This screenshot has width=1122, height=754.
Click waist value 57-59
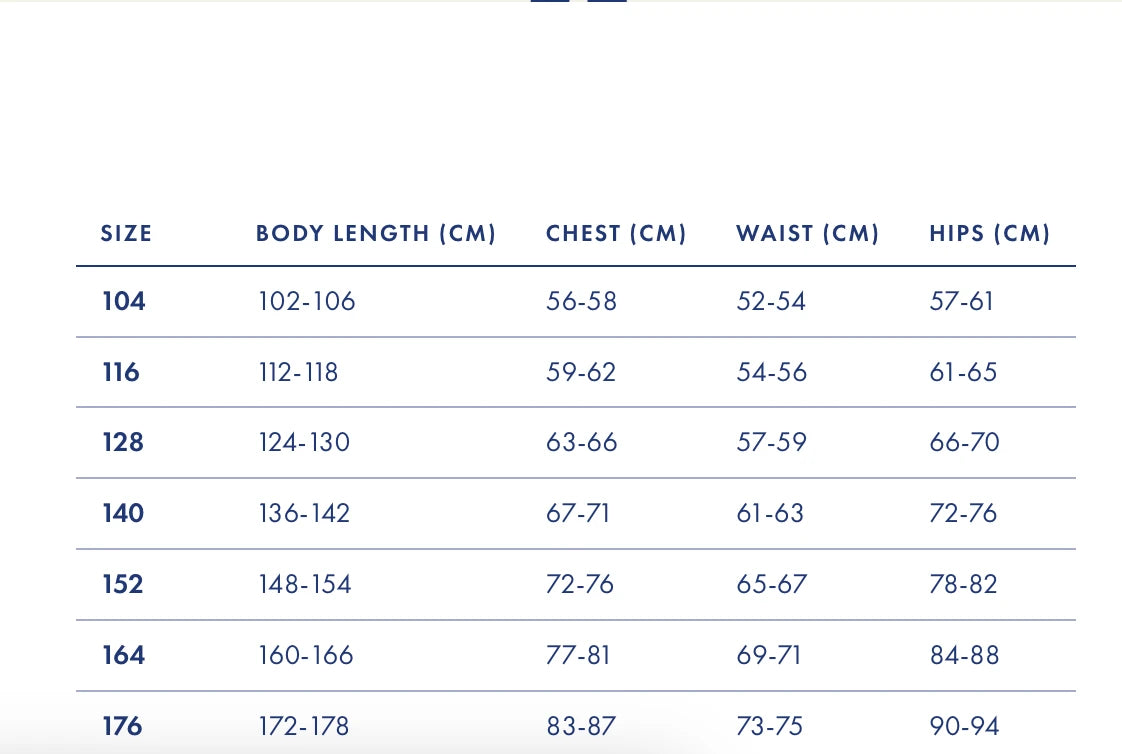tap(771, 442)
